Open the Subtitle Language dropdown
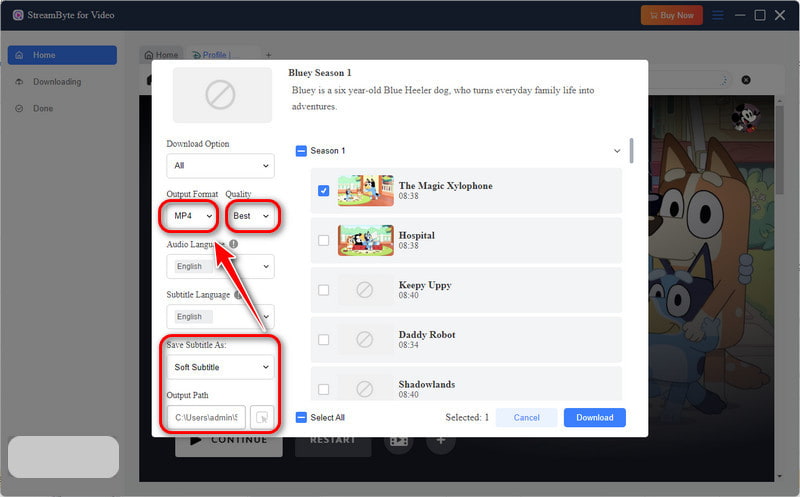This screenshot has width=800, height=497. 220,316
